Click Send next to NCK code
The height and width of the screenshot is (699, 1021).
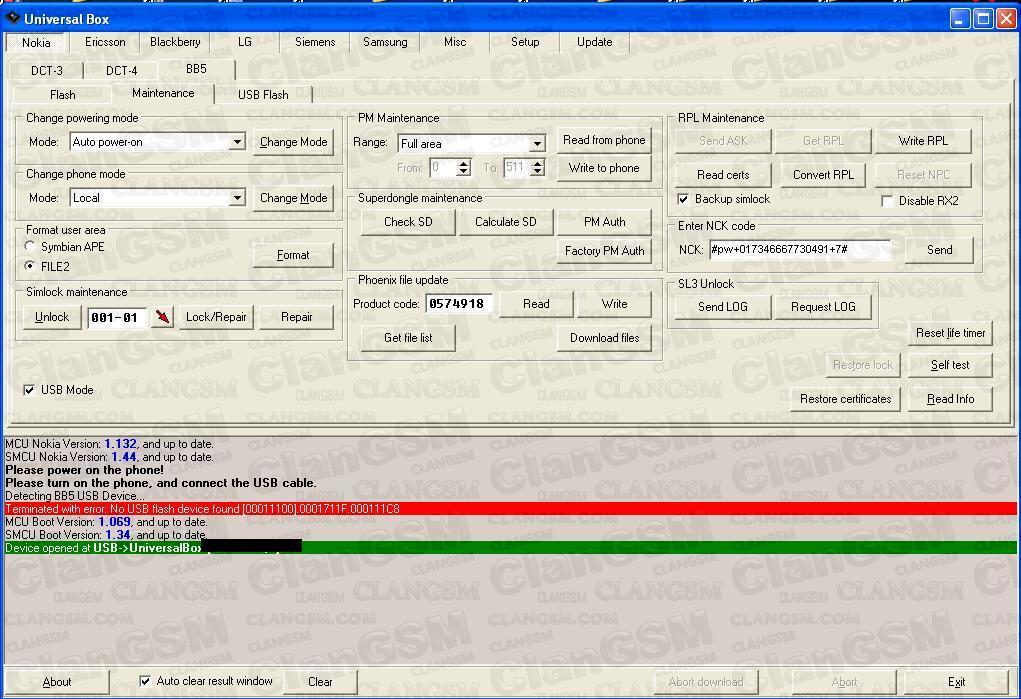click(940, 250)
